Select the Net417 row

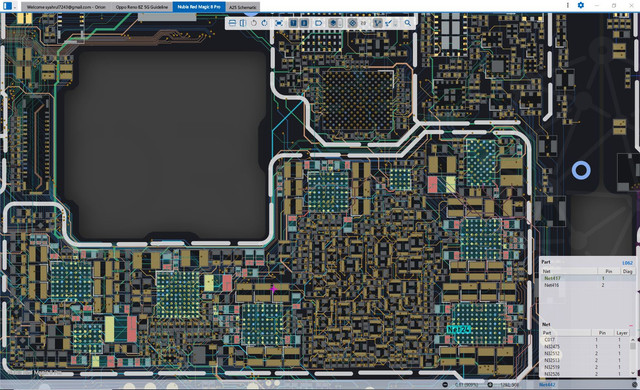(x=588, y=278)
